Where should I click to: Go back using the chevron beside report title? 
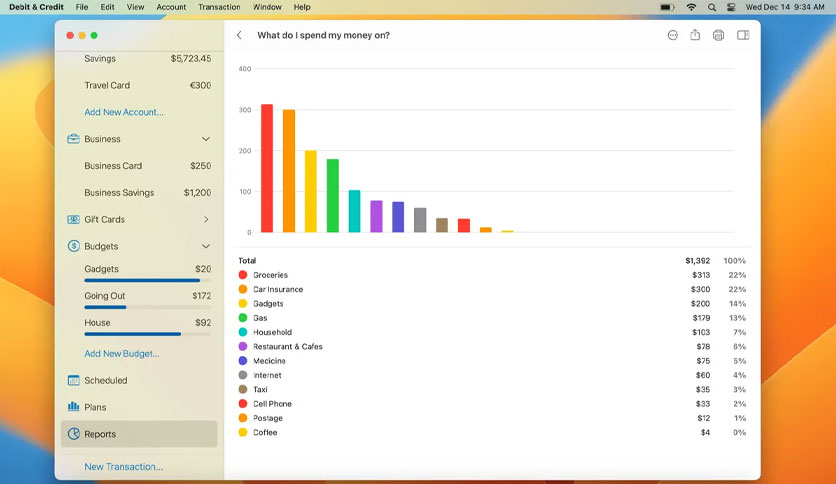tap(239, 35)
